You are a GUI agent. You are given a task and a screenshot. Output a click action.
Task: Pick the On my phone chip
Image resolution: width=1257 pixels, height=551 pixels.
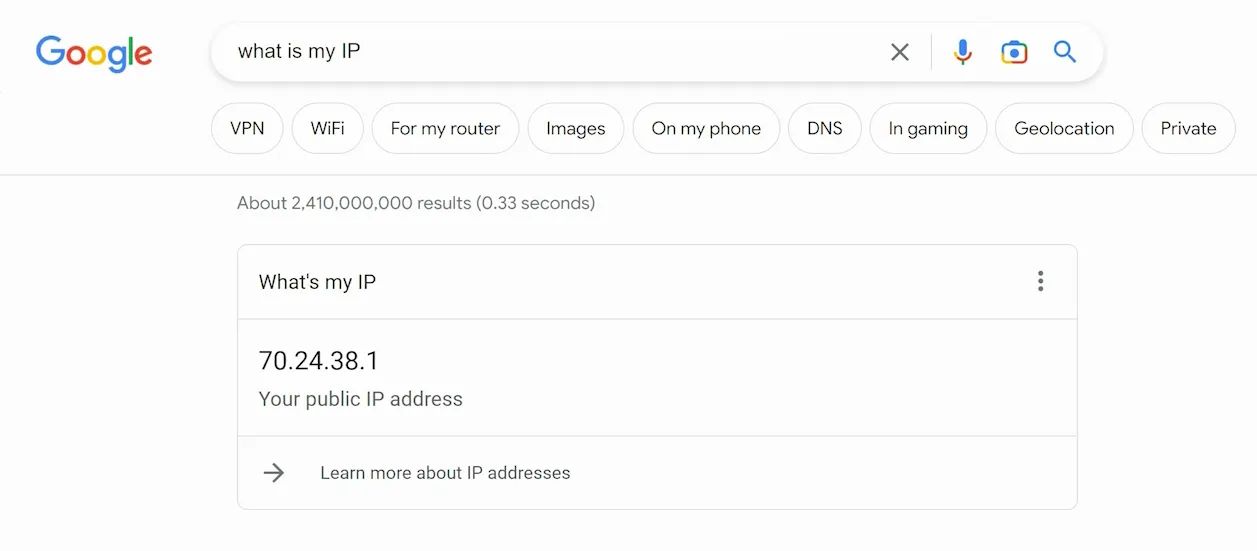706,128
